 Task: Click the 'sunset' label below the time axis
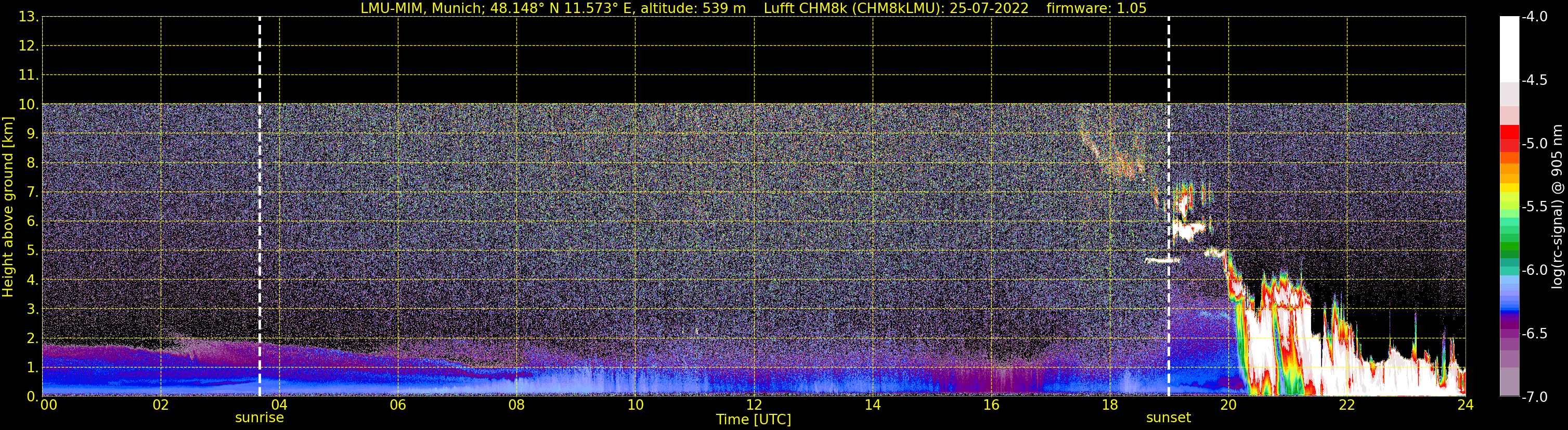click(x=1168, y=418)
